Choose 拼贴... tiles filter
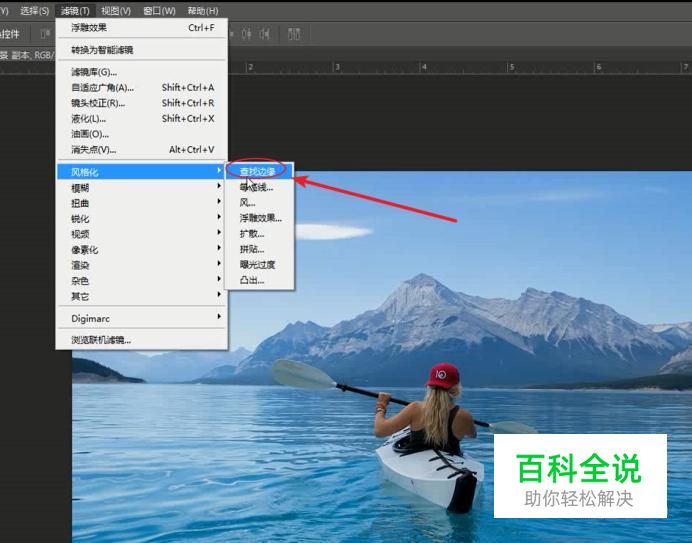This screenshot has width=692, height=543. tap(260, 249)
